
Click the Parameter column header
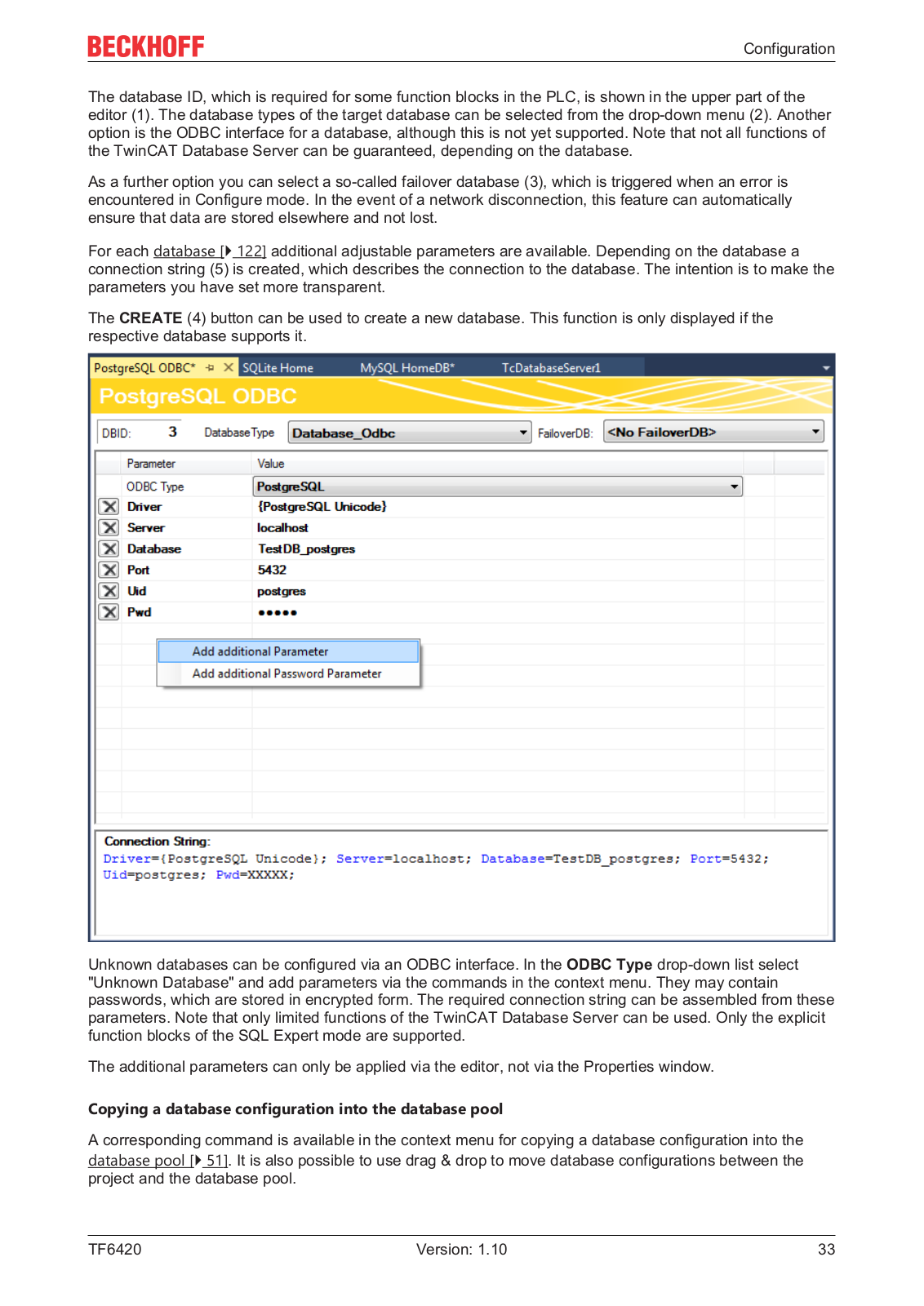[151, 464]
